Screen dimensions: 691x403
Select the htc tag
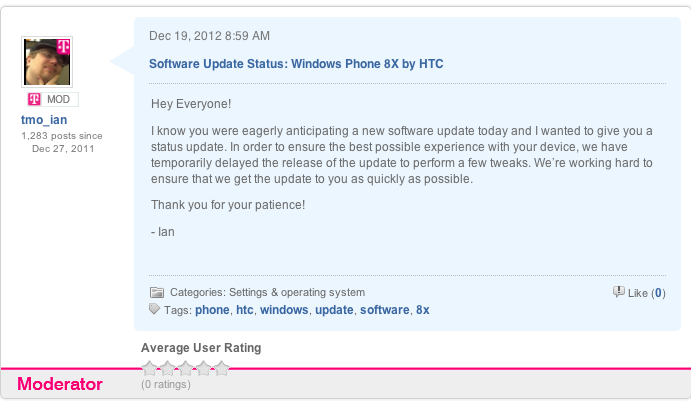click(x=245, y=310)
